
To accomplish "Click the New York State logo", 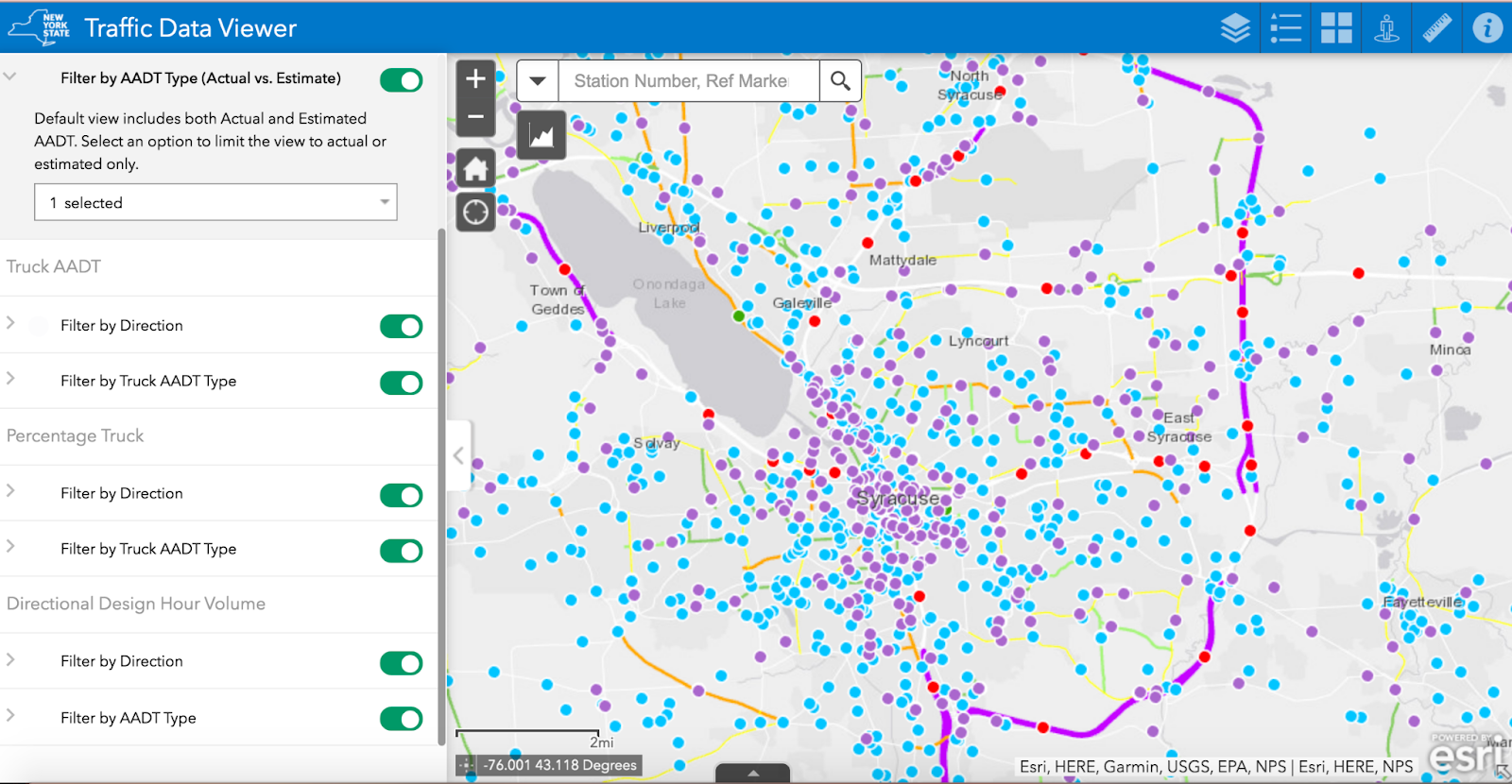I will pyautogui.click(x=40, y=27).
